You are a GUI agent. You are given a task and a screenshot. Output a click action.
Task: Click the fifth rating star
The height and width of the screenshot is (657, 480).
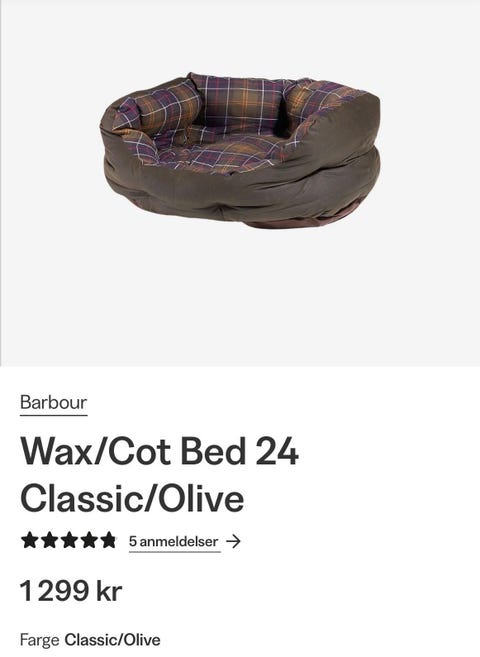tap(108, 540)
